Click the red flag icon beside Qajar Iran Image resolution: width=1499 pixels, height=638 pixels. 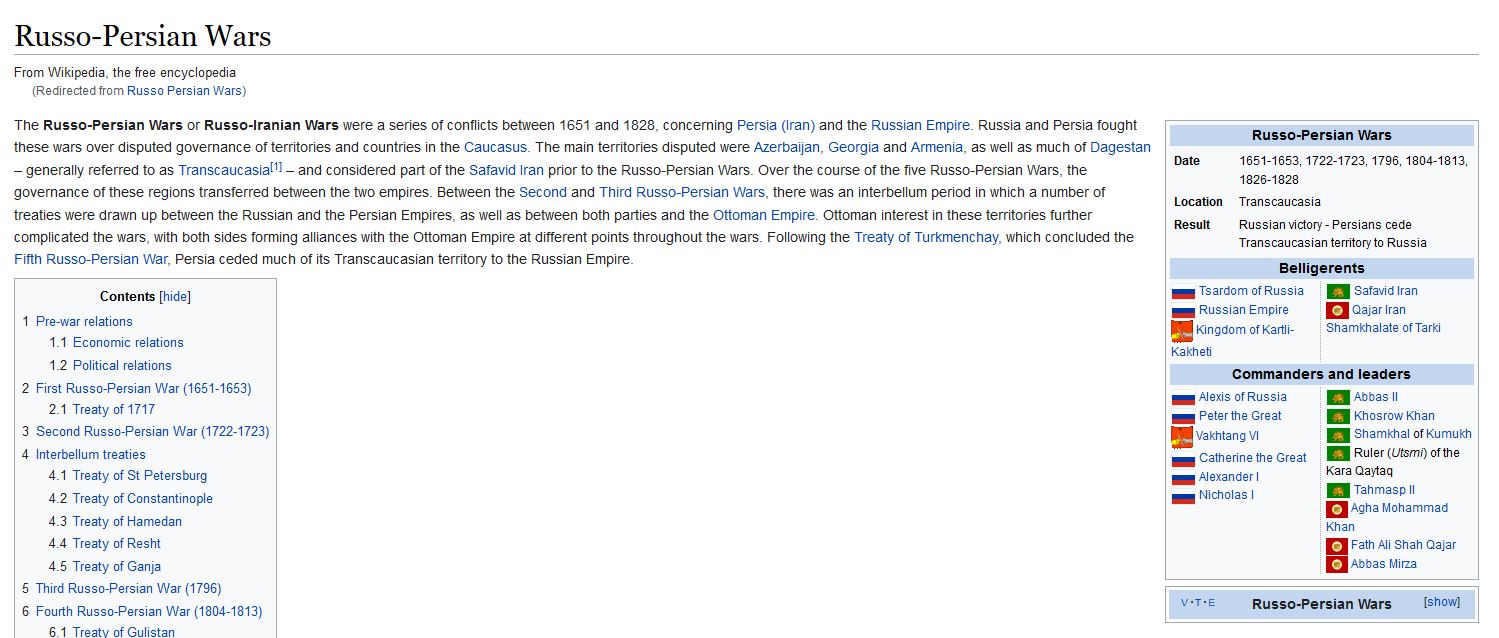click(x=1337, y=311)
